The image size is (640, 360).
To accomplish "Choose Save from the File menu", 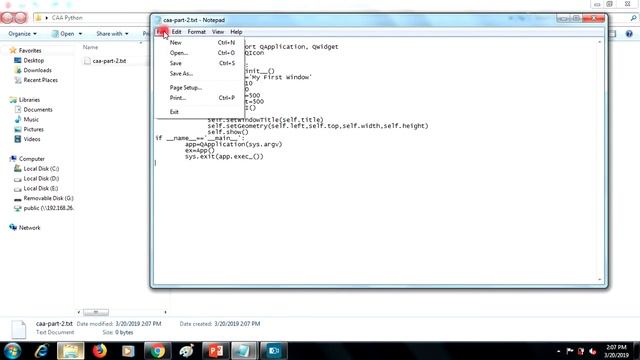I will (200, 63).
